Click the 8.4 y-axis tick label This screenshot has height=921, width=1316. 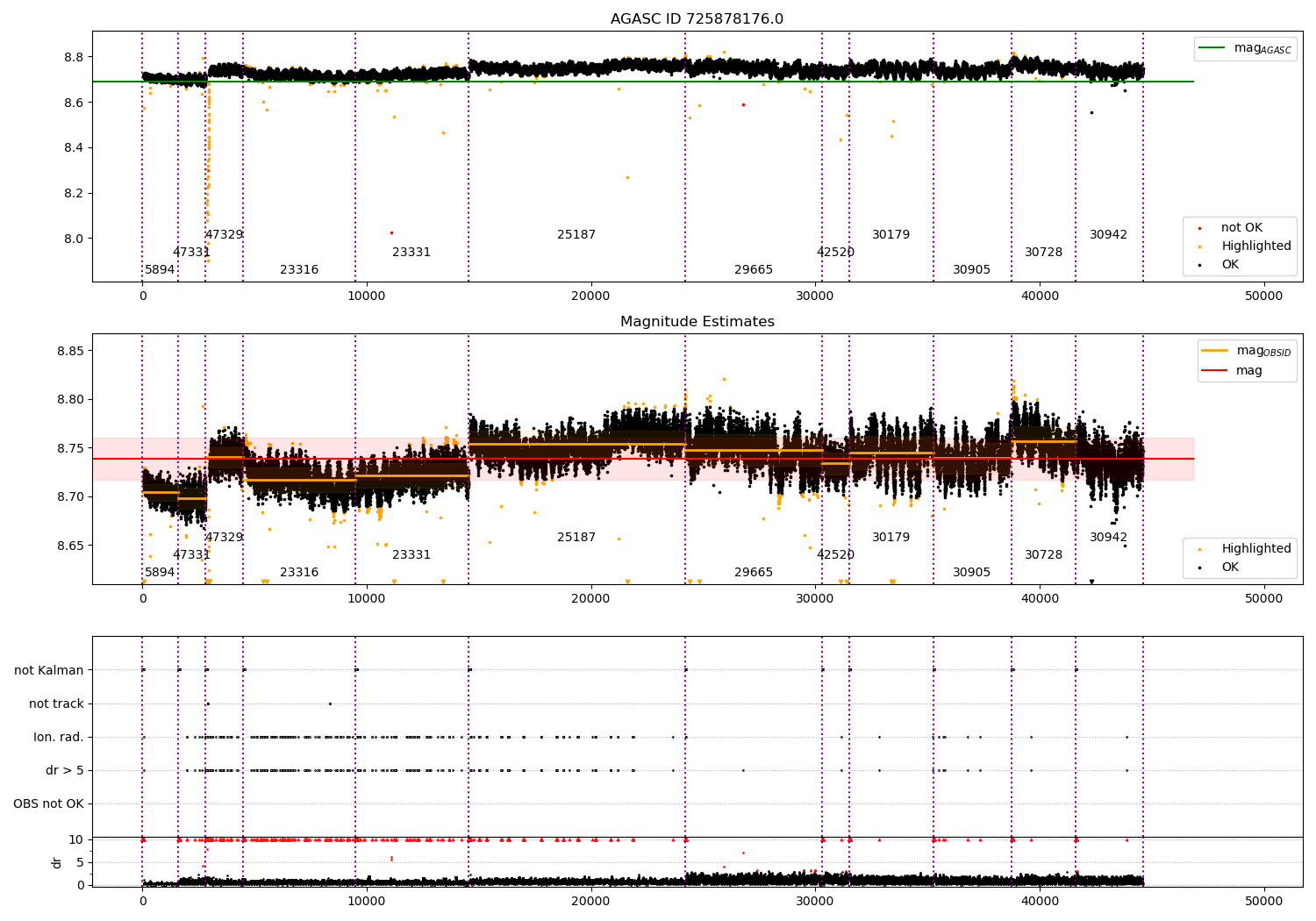click(x=74, y=148)
